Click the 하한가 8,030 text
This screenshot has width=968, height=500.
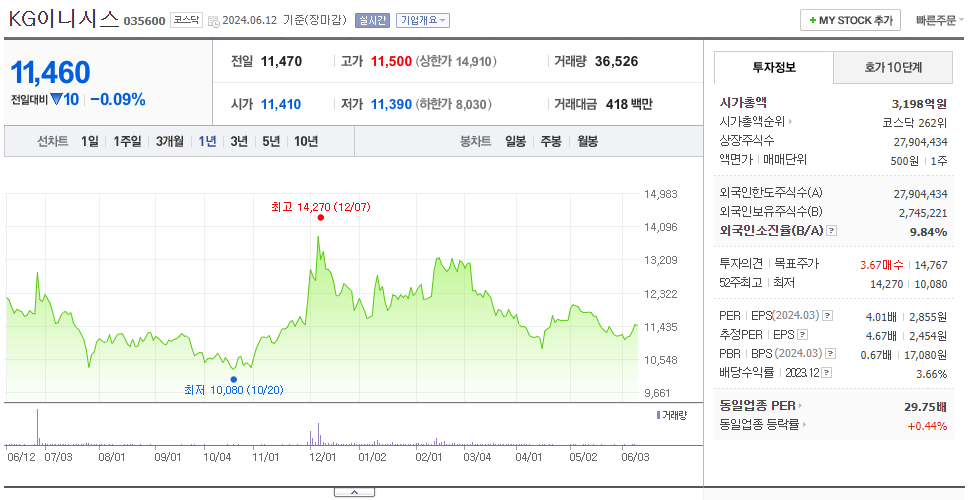click(453, 104)
